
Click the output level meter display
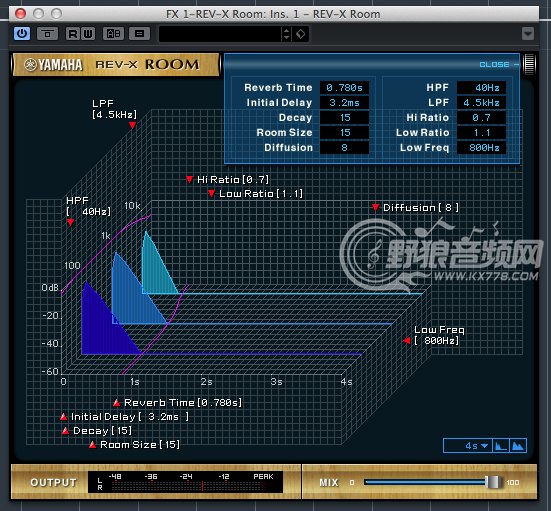185,482
